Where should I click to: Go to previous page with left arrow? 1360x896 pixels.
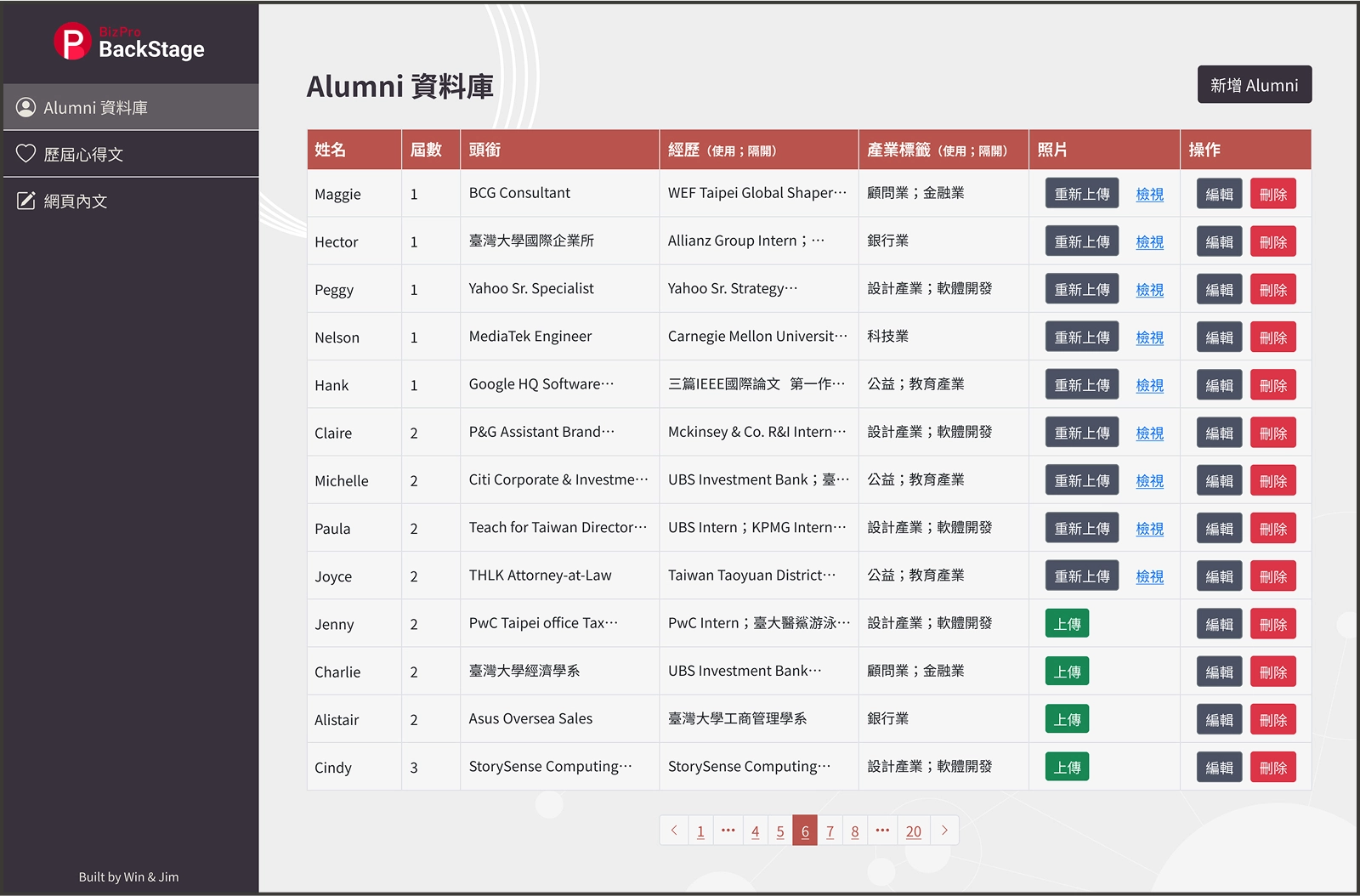click(x=674, y=831)
